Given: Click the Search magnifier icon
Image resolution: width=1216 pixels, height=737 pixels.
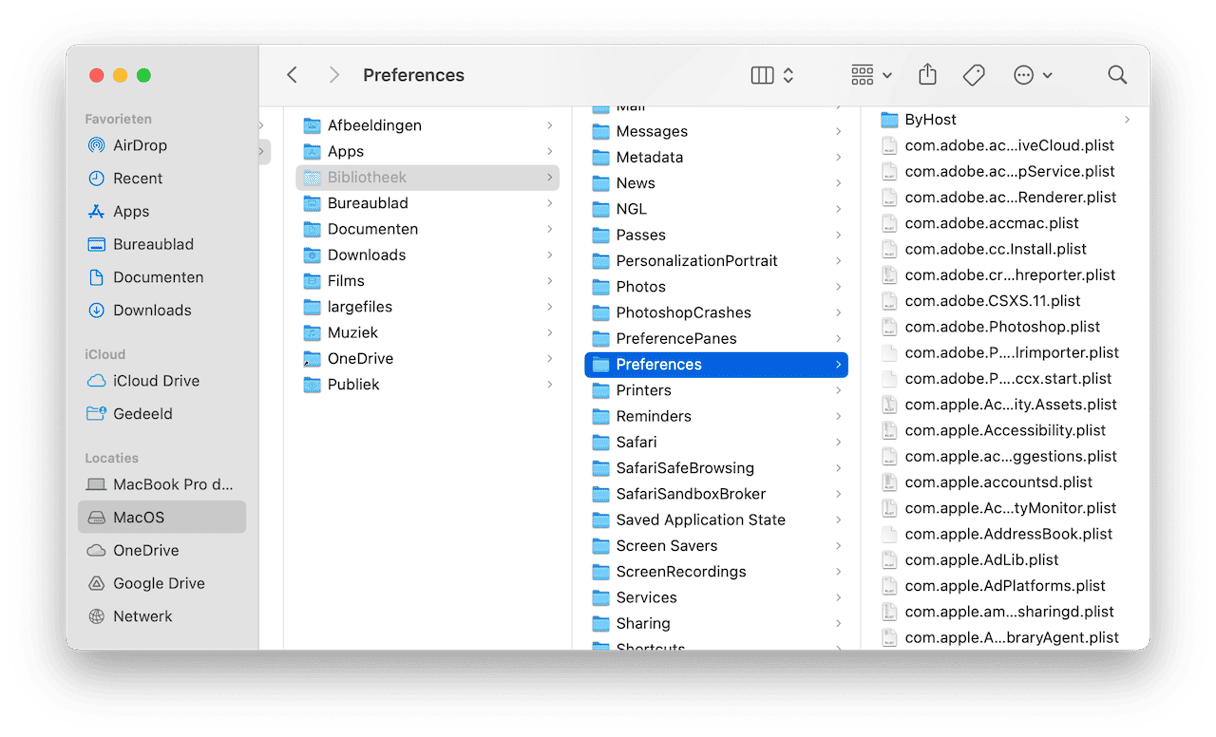Looking at the screenshot, I should tap(1117, 75).
